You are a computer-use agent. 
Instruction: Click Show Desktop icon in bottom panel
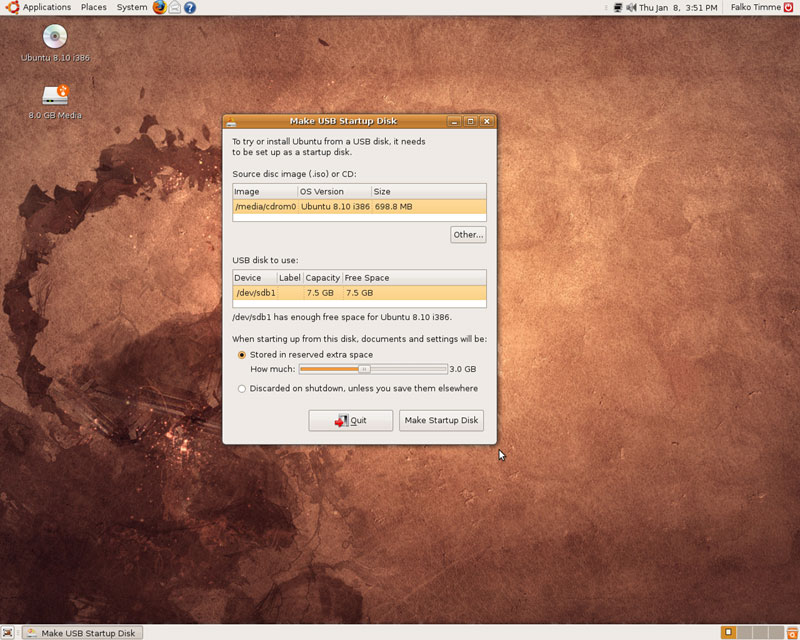(8, 633)
